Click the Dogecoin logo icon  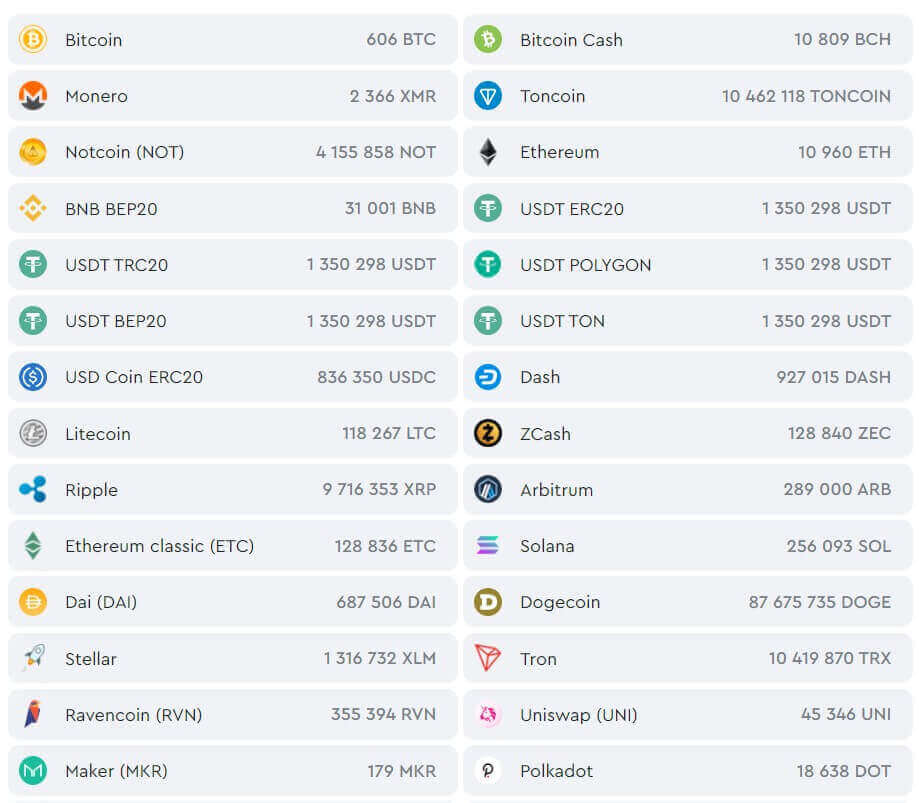point(488,602)
